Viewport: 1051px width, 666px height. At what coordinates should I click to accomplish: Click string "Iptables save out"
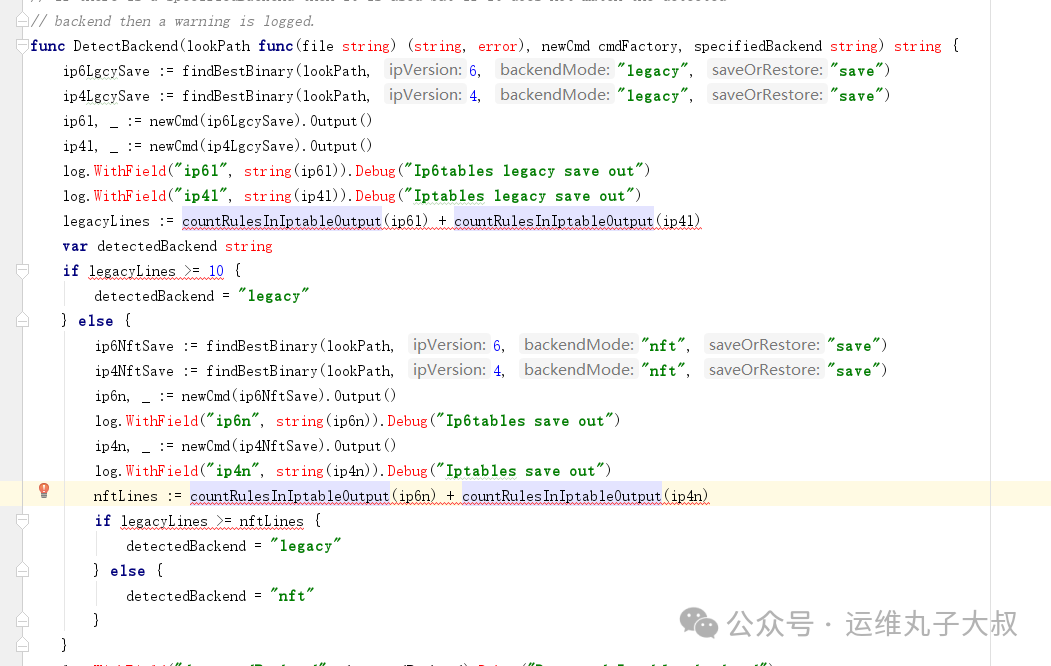tap(520, 471)
